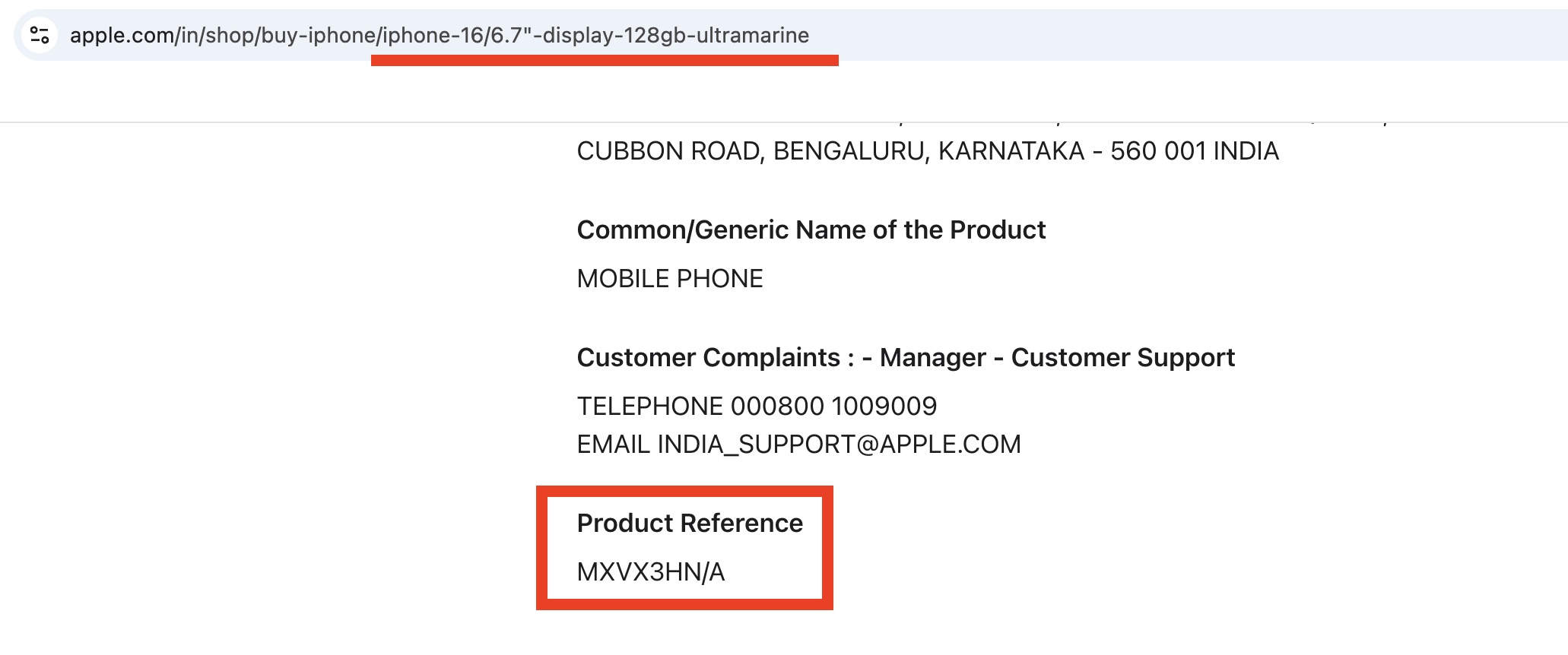
Task: Click the "Customer Complaints" heading text
Action: [x=708, y=357]
